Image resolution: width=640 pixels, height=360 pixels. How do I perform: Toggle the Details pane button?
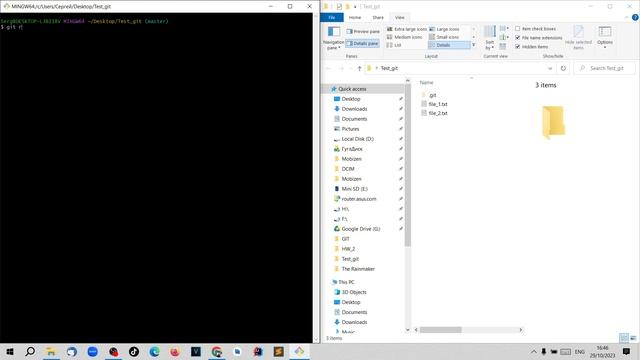363,43
